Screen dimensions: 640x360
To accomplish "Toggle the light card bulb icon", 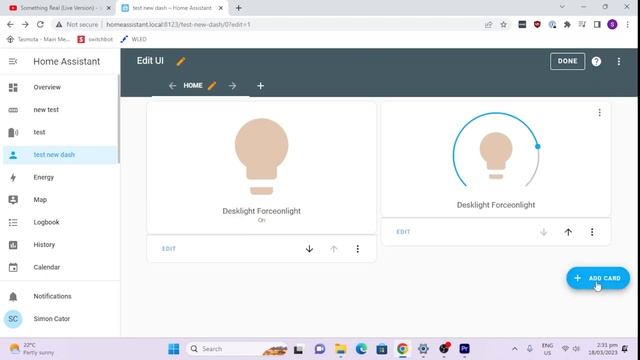I will point(496,156).
